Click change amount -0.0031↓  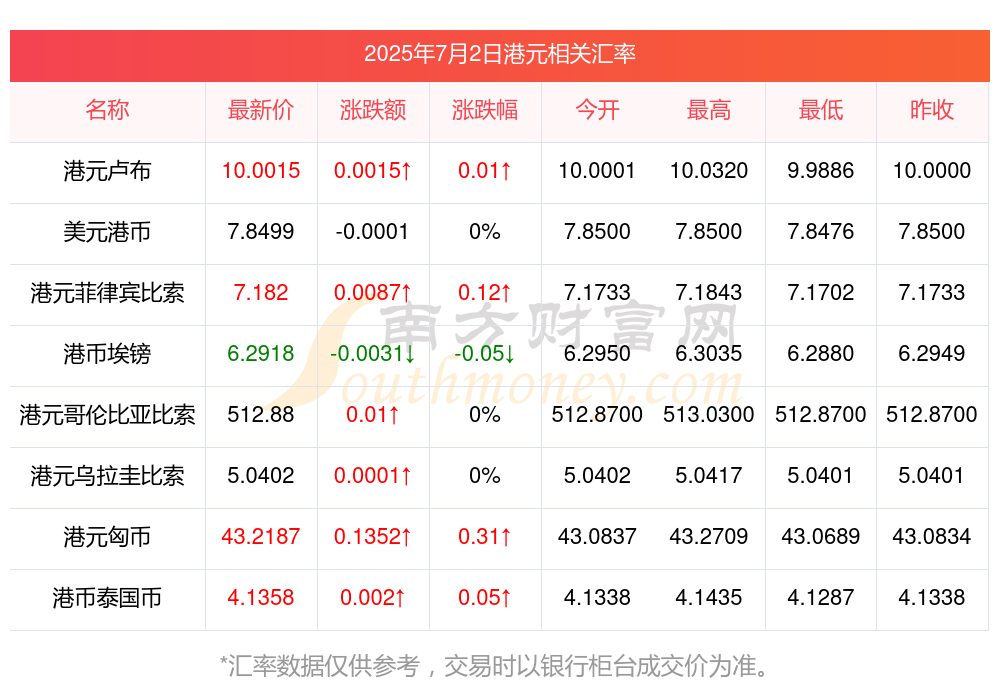point(373,353)
